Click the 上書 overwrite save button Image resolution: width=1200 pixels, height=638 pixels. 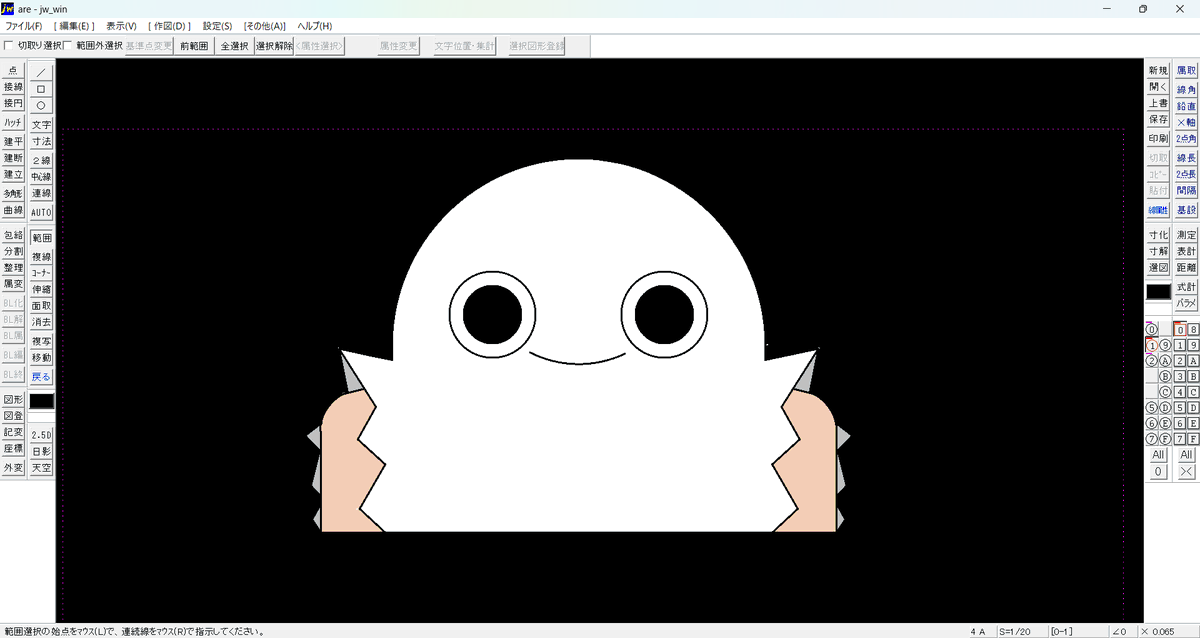[1158, 104]
